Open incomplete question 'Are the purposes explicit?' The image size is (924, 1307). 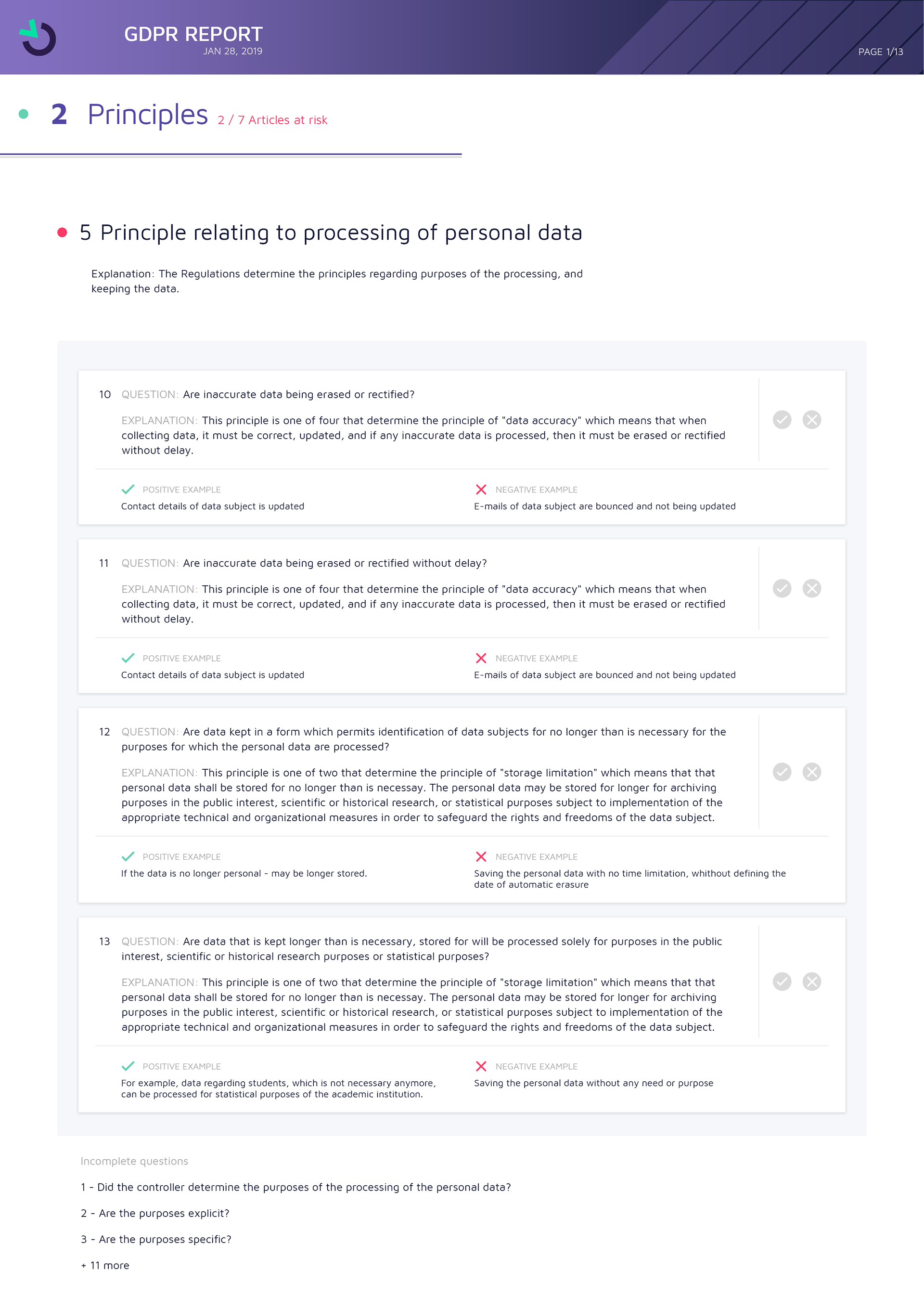(x=155, y=1213)
